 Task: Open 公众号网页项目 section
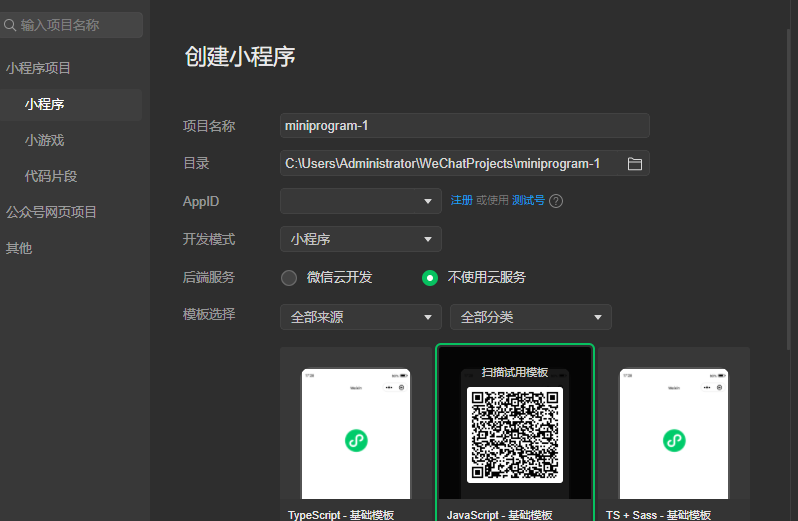[x=51, y=212]
